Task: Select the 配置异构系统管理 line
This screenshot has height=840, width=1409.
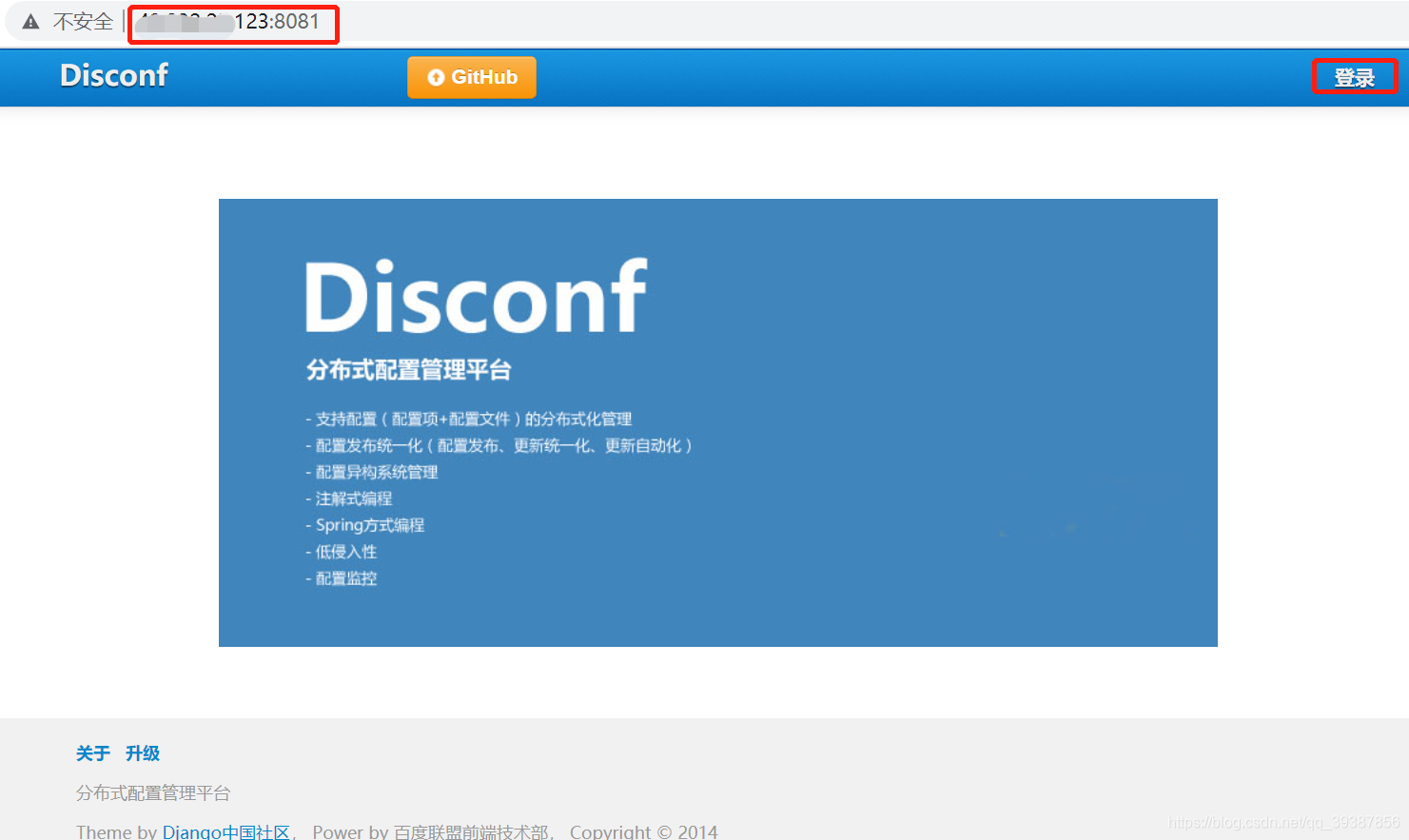Action: (371, 472)
